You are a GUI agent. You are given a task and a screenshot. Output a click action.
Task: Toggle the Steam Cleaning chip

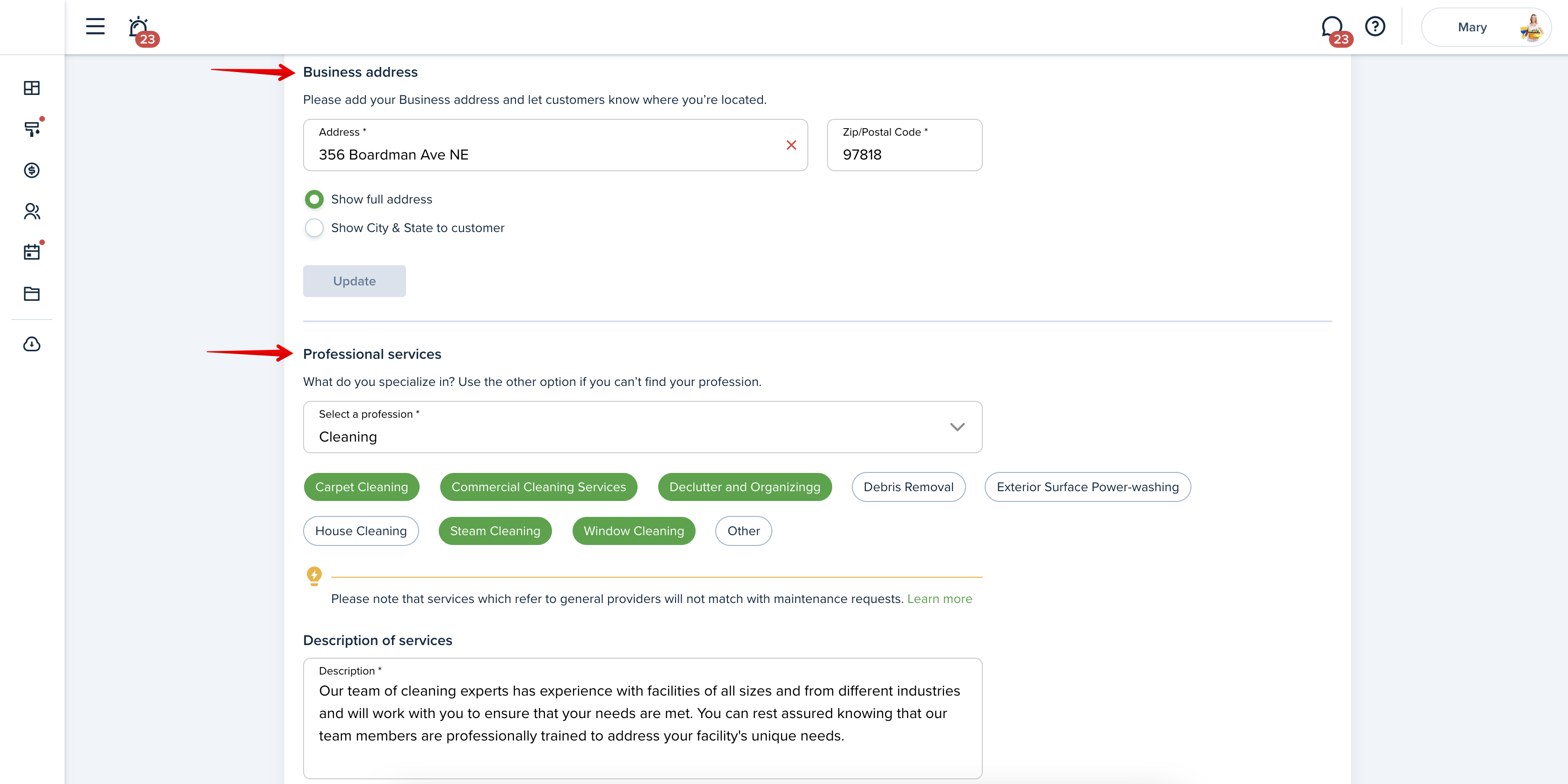pyautogui.click(x=495, y=531)
